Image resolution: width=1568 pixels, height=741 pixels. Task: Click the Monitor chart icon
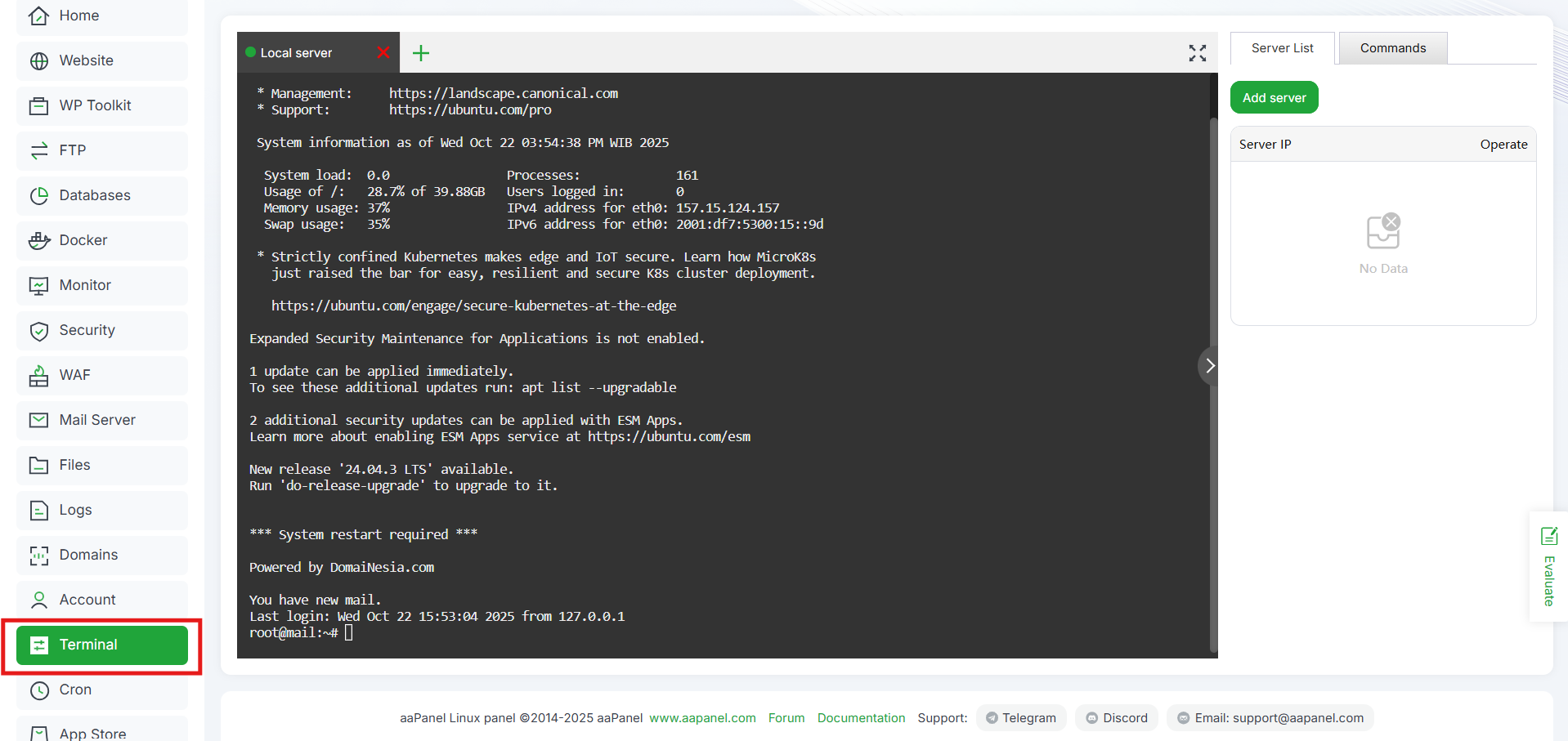pos(38,285)
